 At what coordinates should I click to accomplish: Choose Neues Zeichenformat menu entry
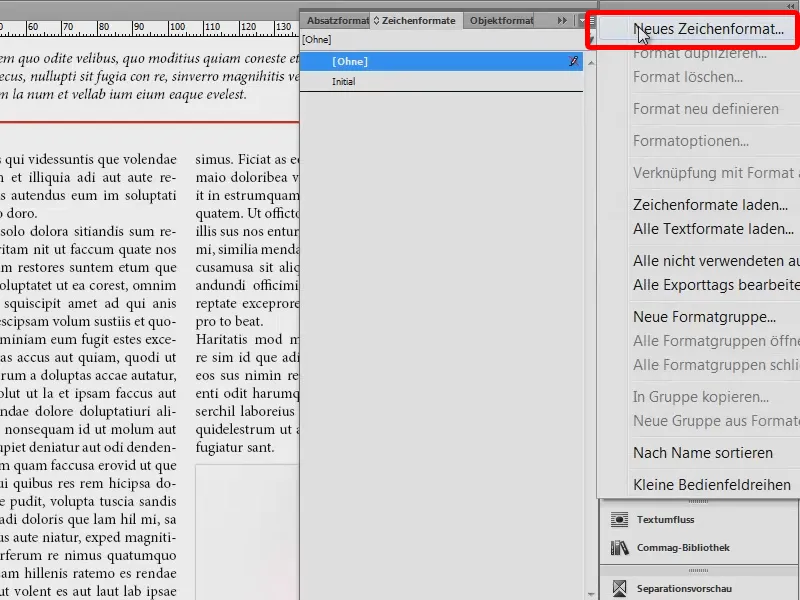708,29
